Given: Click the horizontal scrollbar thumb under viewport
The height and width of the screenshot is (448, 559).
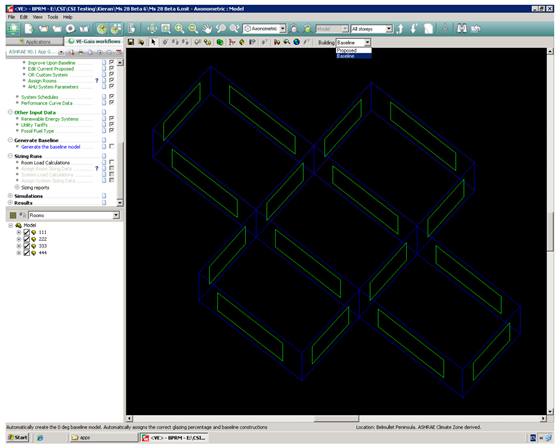Looking at the screenshot, I should click(336, 418).
